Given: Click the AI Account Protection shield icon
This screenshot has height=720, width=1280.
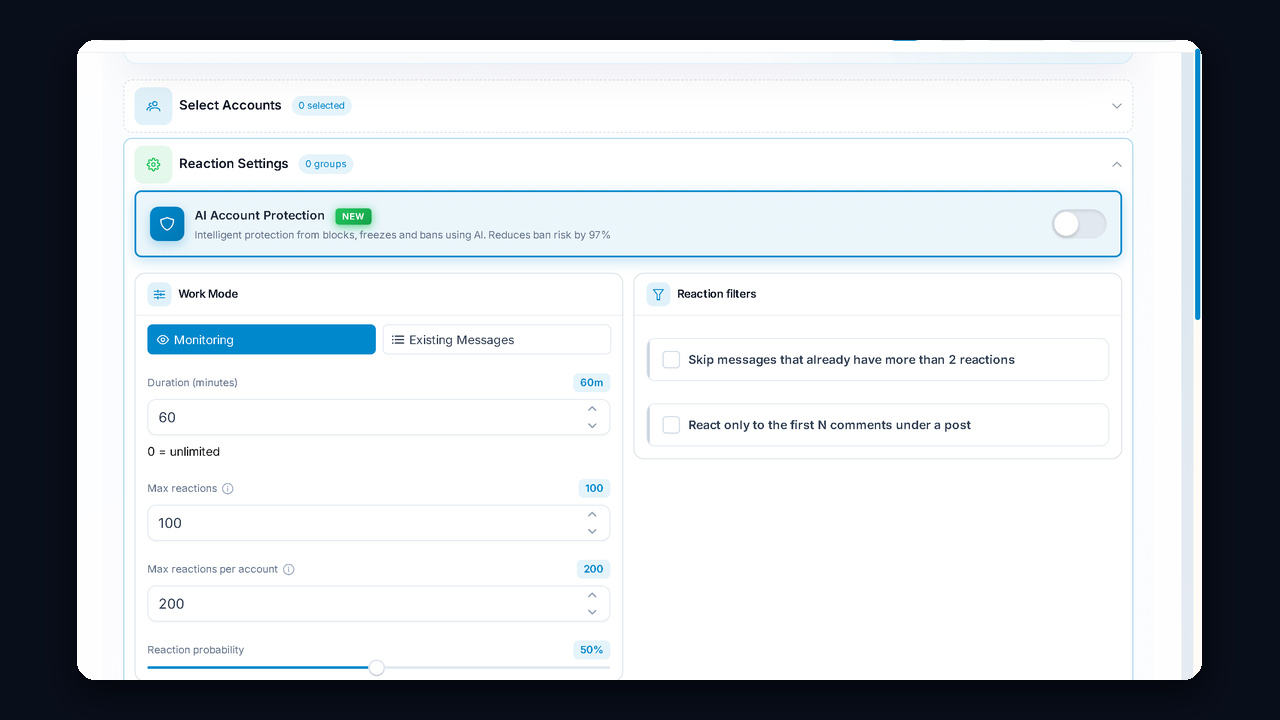Looking at the screenshot, I should 167,224.
